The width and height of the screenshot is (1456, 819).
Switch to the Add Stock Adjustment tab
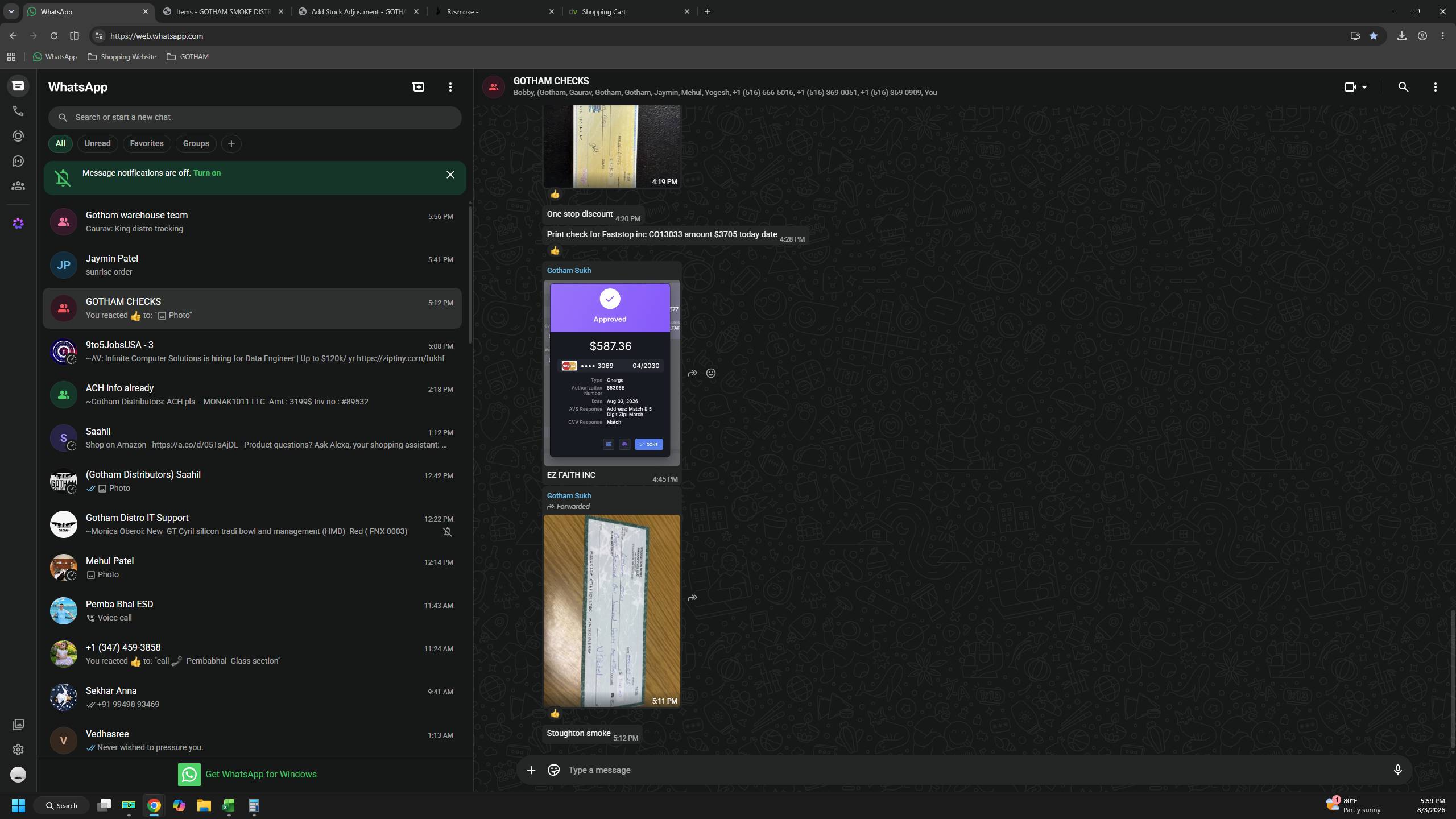point(359,11)
